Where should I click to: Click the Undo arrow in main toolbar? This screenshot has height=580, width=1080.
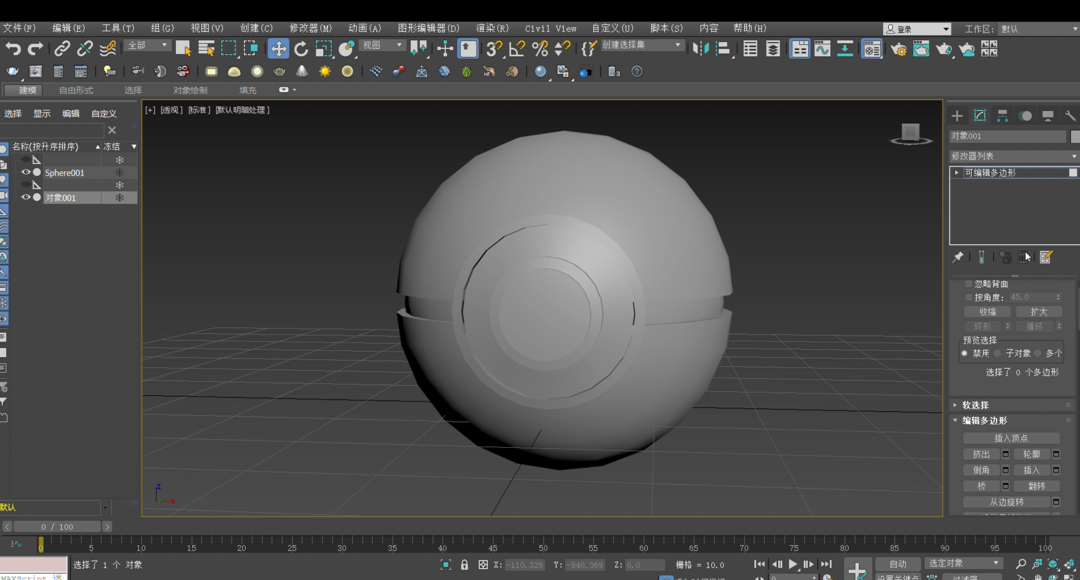13,48
